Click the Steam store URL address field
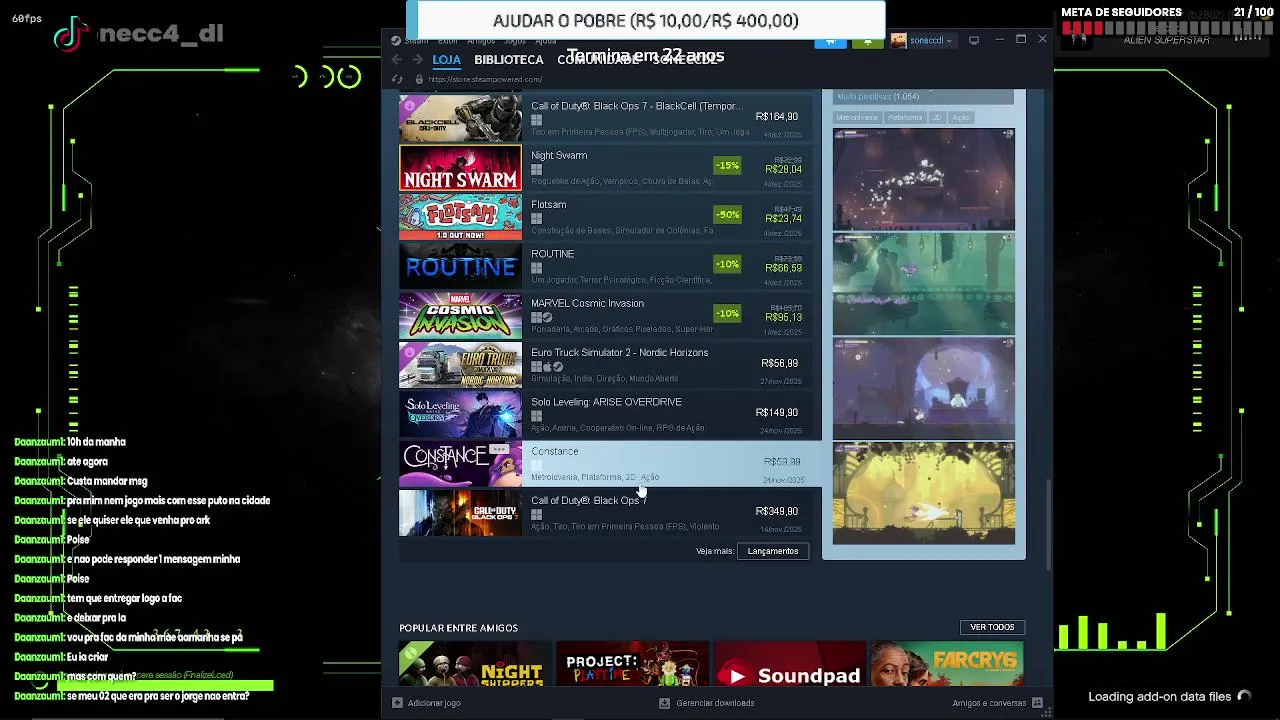Screen dimensions: 1280x720 click(486, 79)
